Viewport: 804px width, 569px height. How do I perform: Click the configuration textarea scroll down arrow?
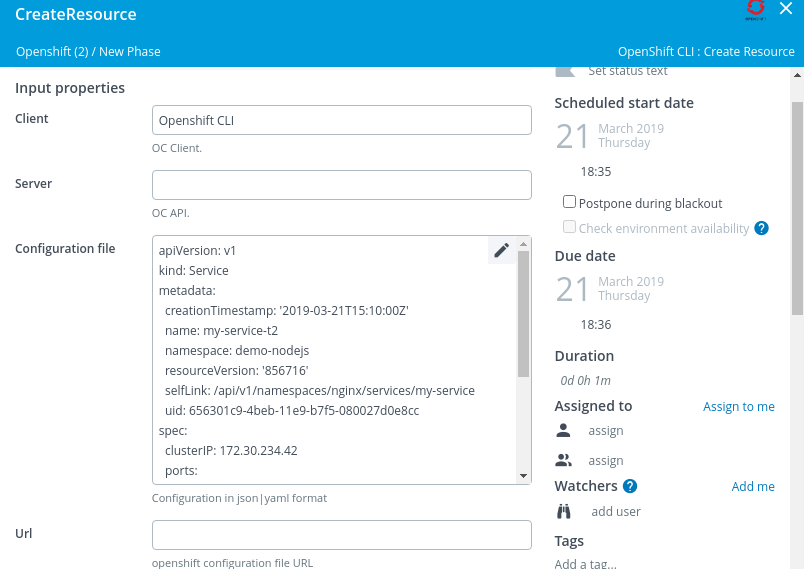click(523, 476)
